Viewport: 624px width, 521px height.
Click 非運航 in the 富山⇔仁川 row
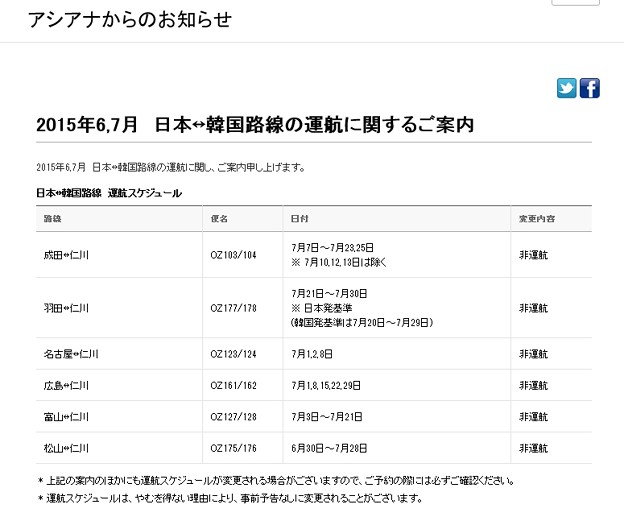click(x=533, y=417)
